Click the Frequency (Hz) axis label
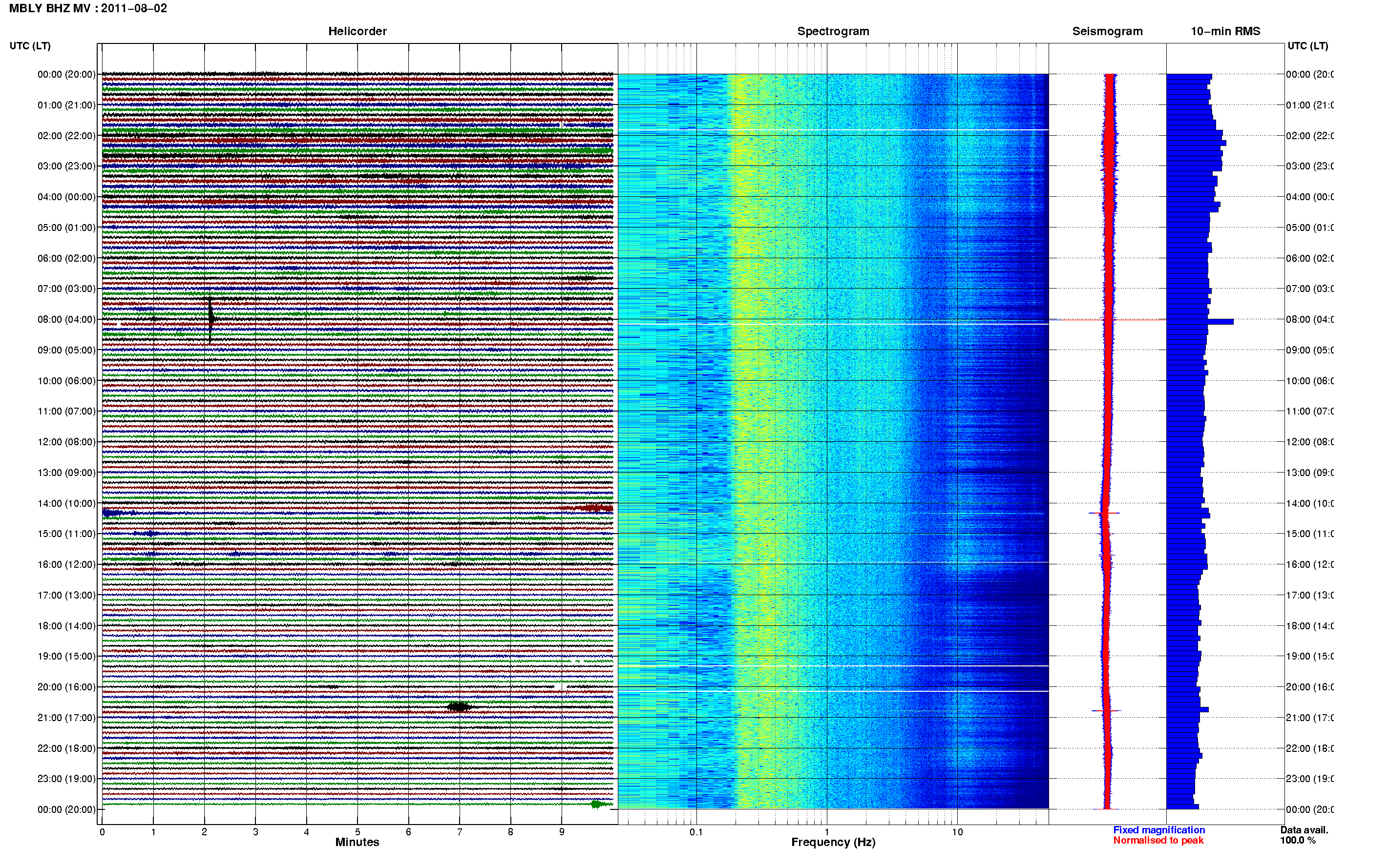This screenshot has width=1389, height=868. point(833,842)
